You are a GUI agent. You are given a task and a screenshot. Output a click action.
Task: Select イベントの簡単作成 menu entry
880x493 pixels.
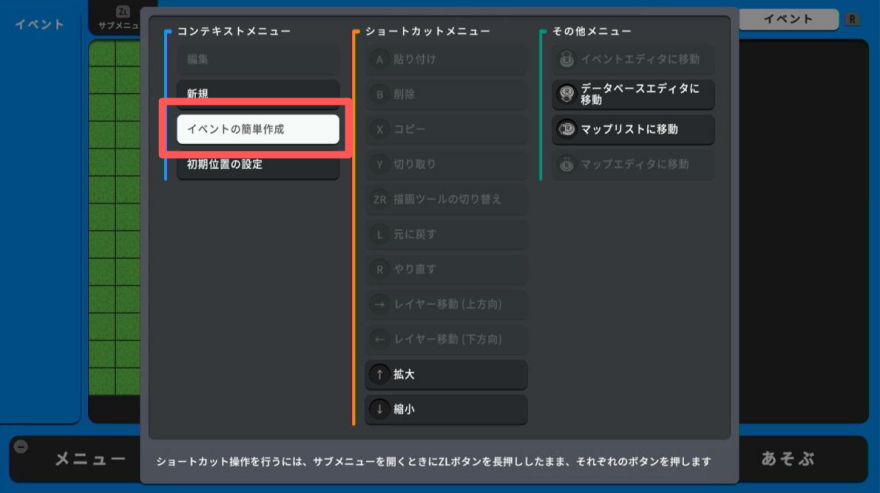tap(258, 129)
